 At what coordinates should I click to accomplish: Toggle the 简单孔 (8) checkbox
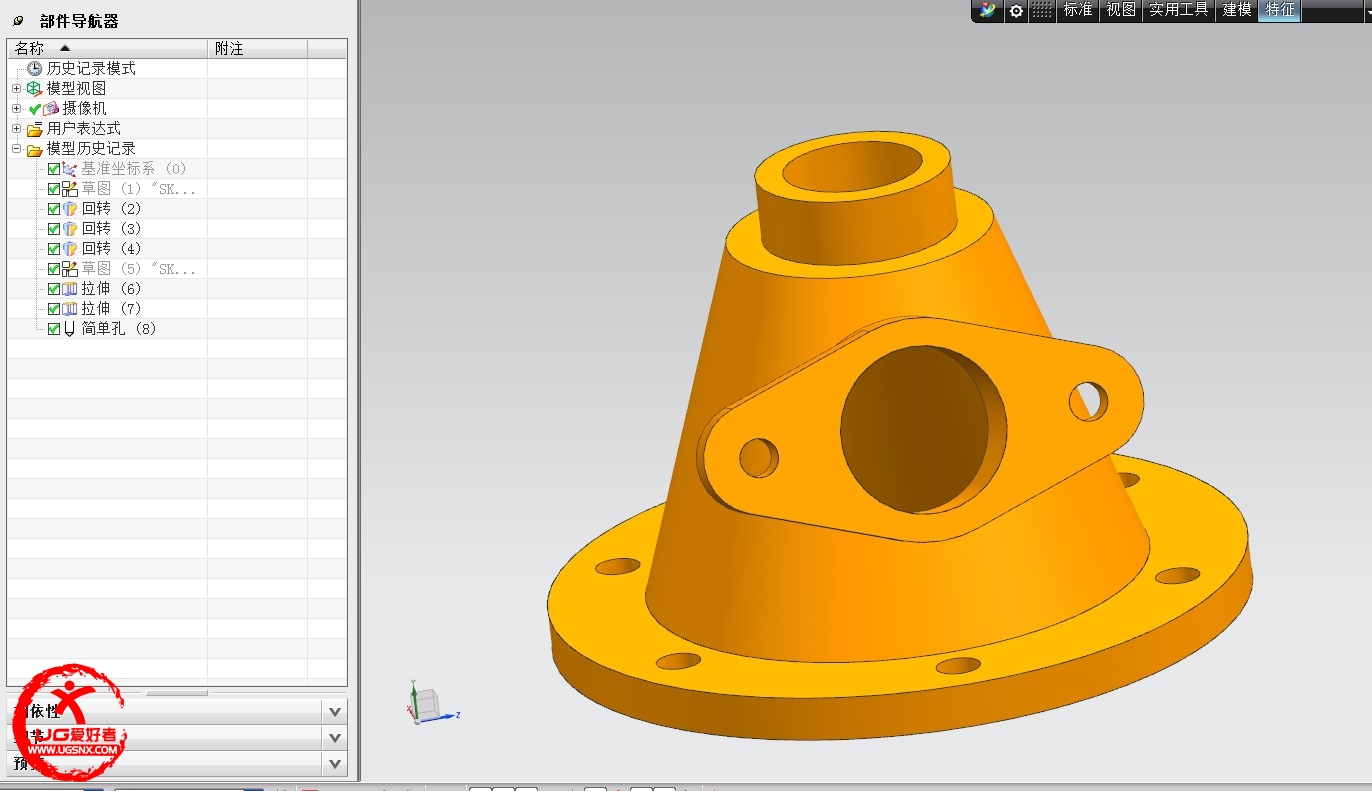54,329
